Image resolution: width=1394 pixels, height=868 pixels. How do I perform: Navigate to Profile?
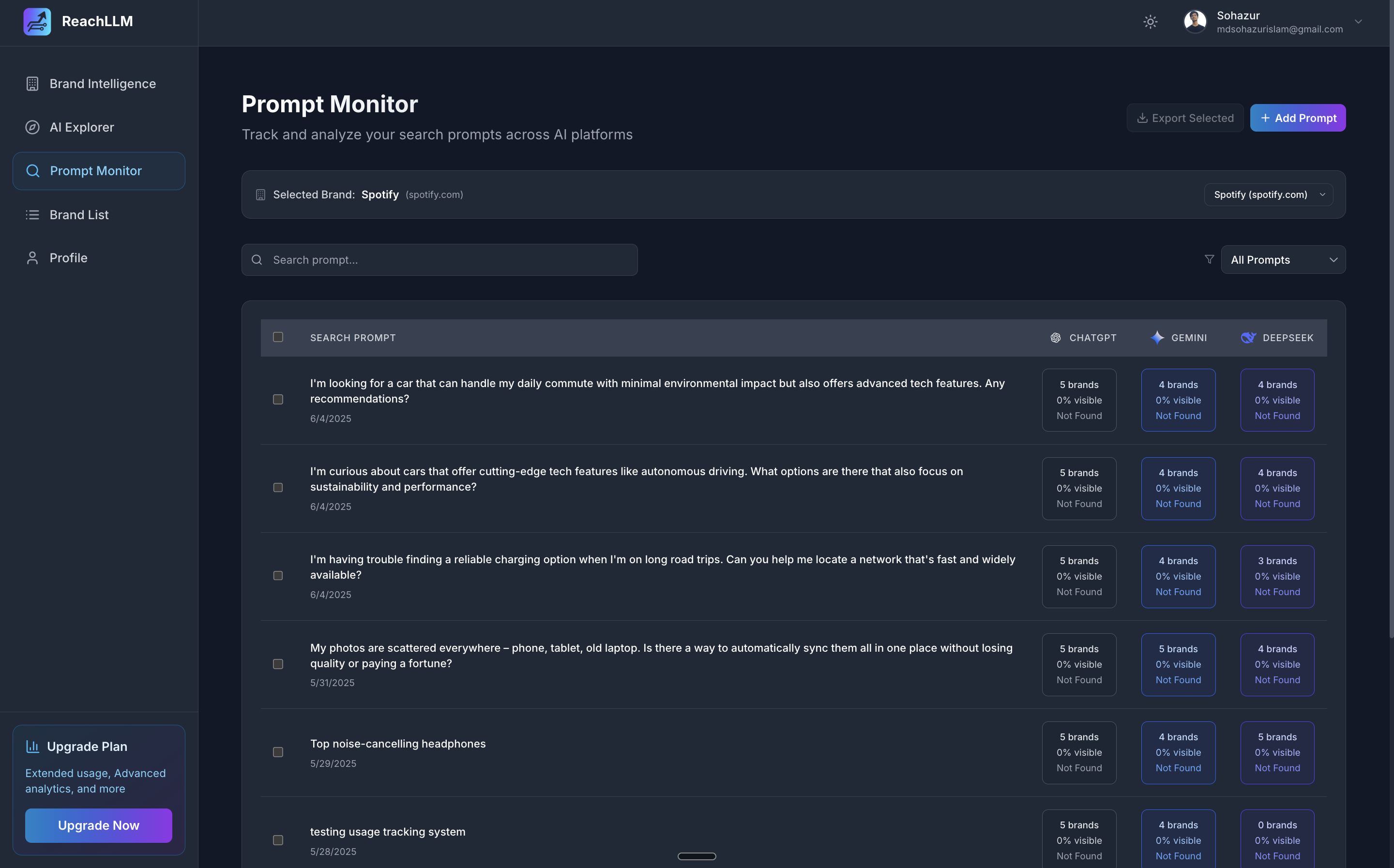99,258
